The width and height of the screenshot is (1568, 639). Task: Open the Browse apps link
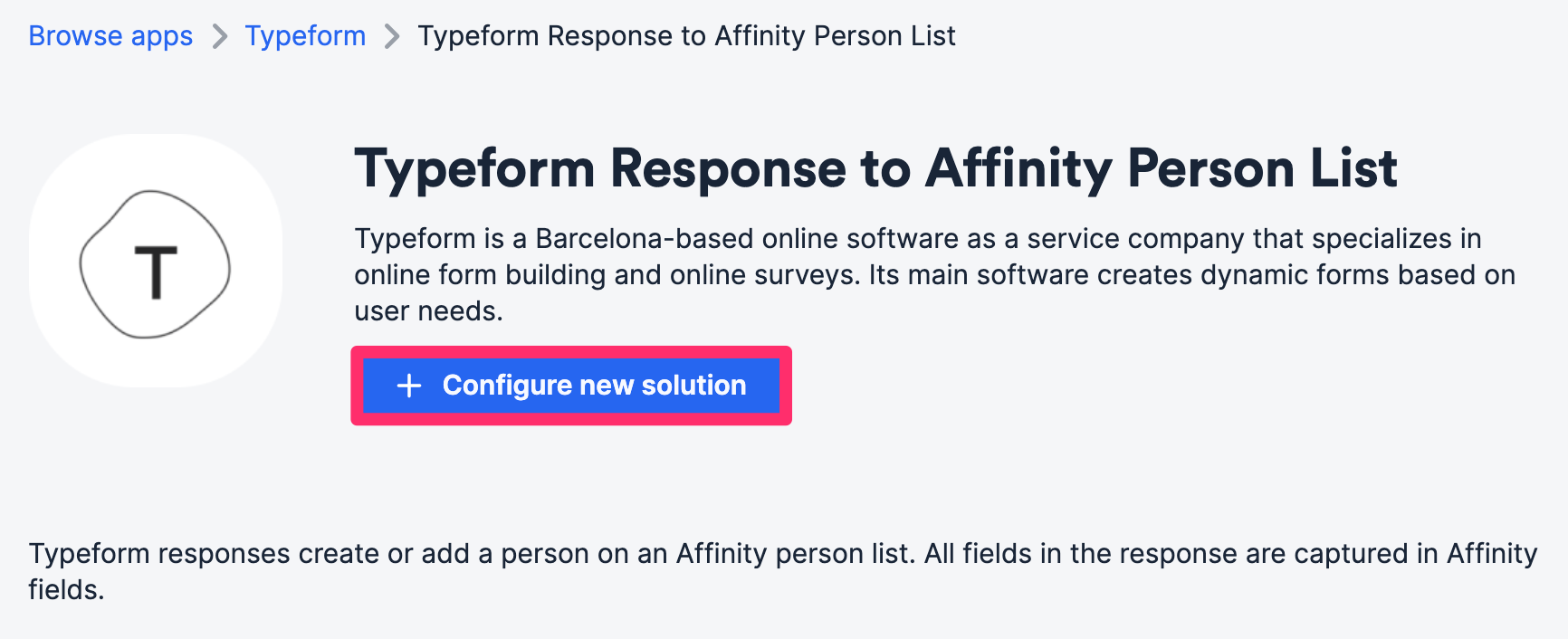(x=110, y=36)
